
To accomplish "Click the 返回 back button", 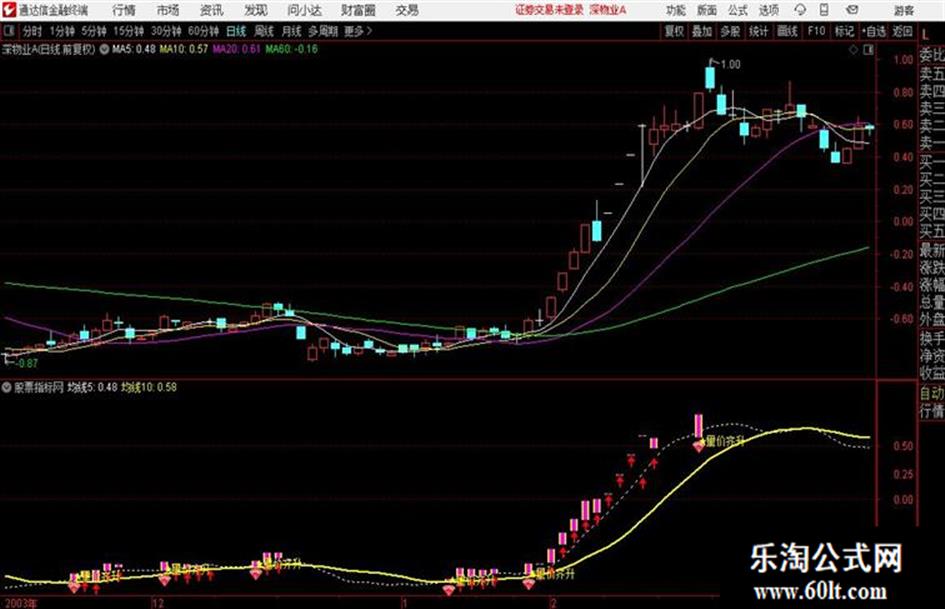I will (x=902, y=31).
